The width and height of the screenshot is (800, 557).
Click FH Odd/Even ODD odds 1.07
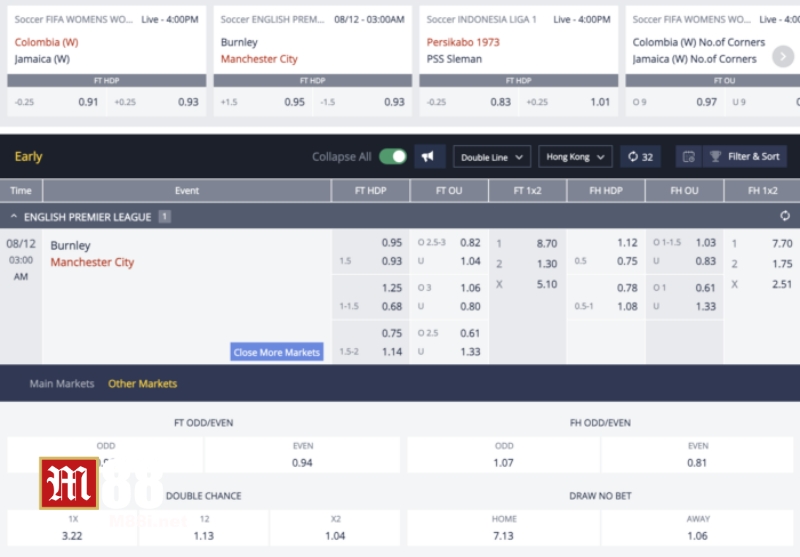pyautogui.click(x=504, y=455)
